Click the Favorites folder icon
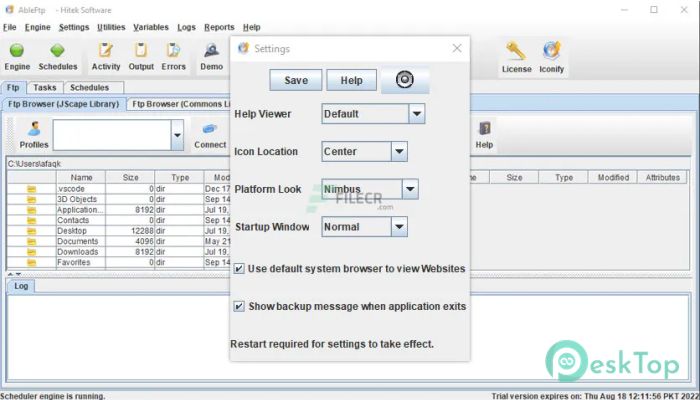The image size is (700, 400). click(31, 262)
